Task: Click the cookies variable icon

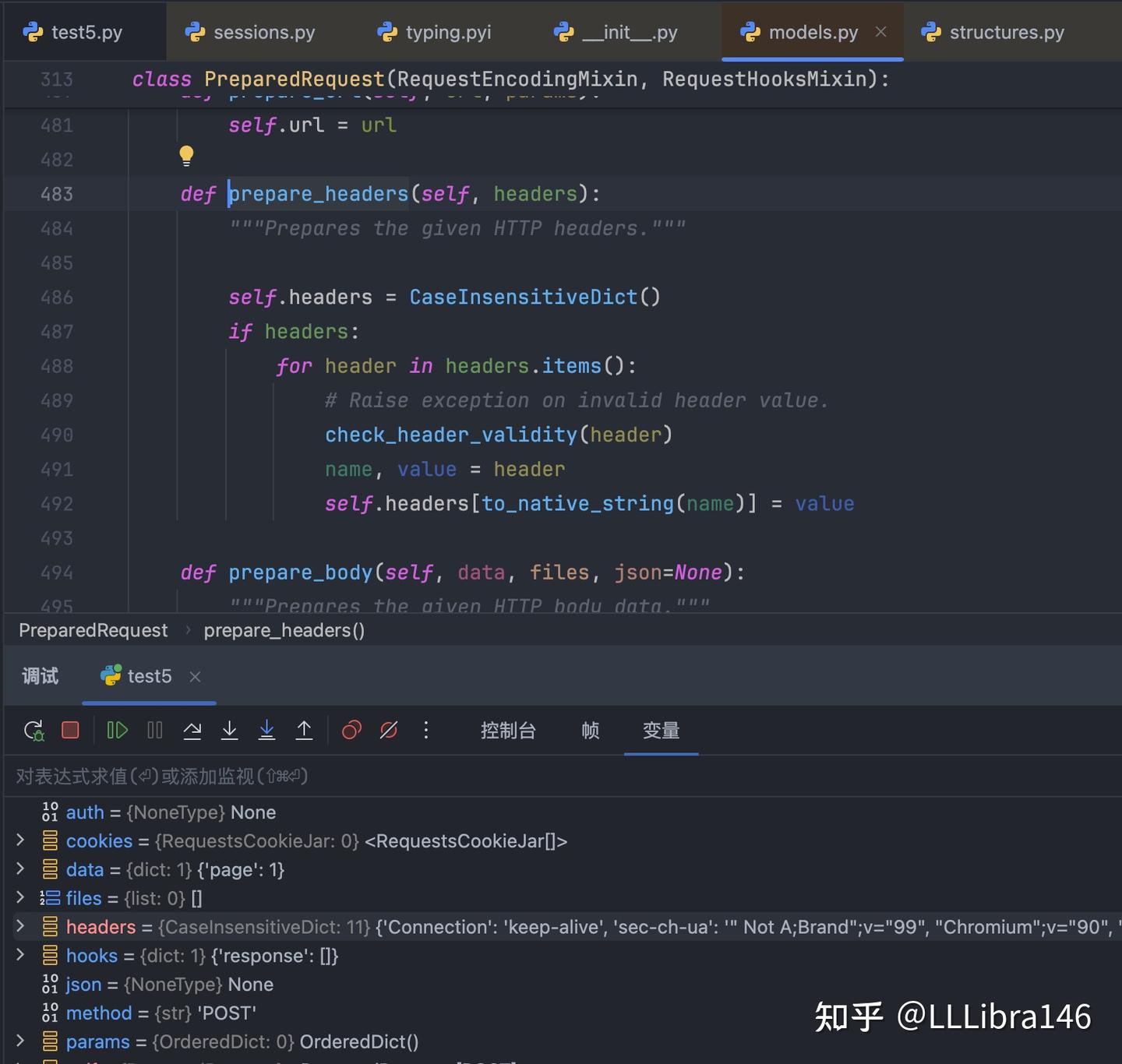Action: [50, 841]
